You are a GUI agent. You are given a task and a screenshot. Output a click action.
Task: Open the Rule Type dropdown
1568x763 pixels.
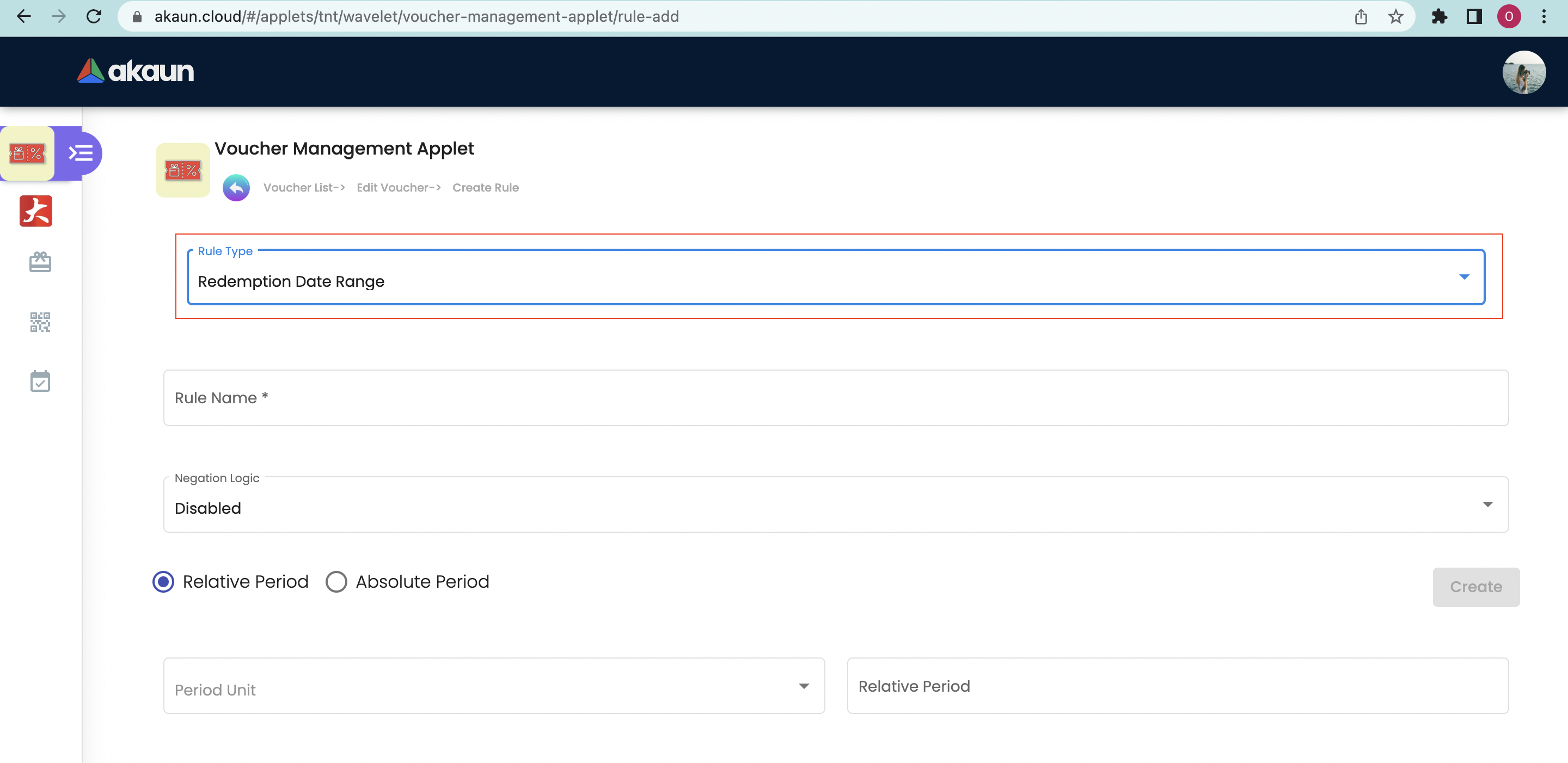[835, 278]
